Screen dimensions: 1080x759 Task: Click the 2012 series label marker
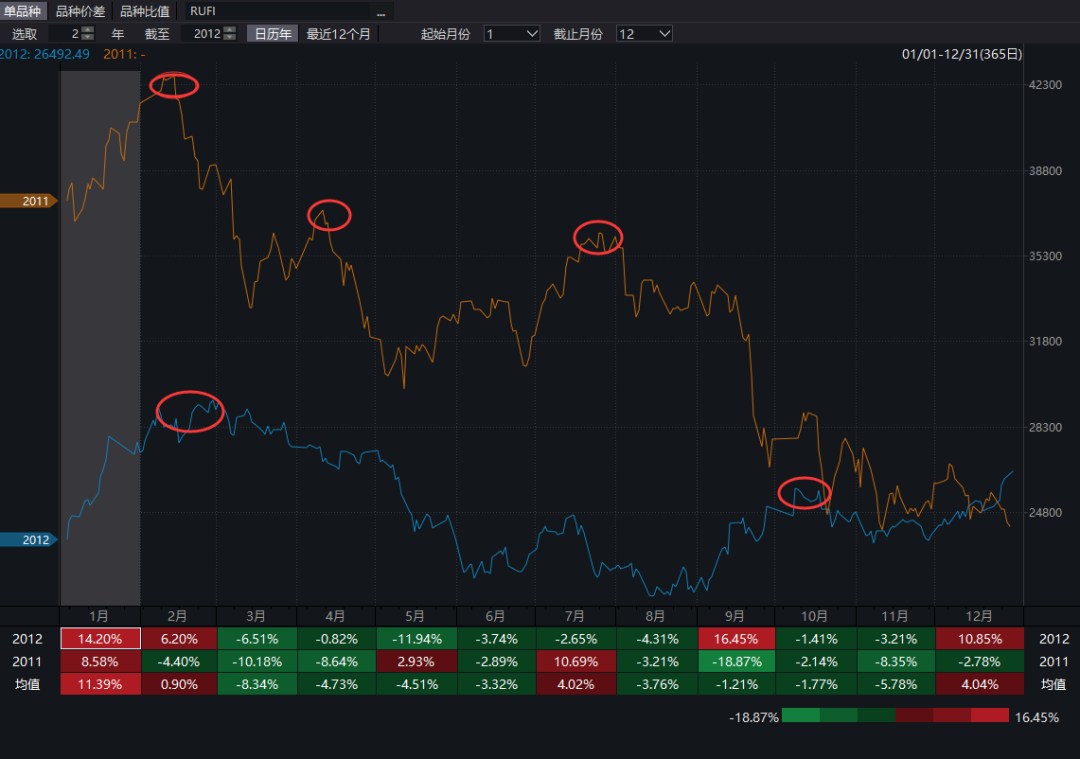pos(28,540)
